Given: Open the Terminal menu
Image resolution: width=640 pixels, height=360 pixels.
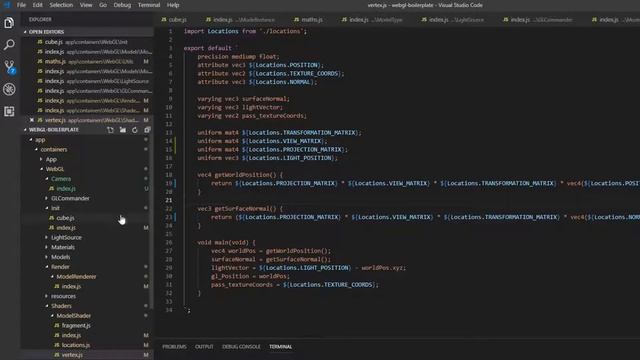Looking at the screenshot, I should click(x=149, y=5).
